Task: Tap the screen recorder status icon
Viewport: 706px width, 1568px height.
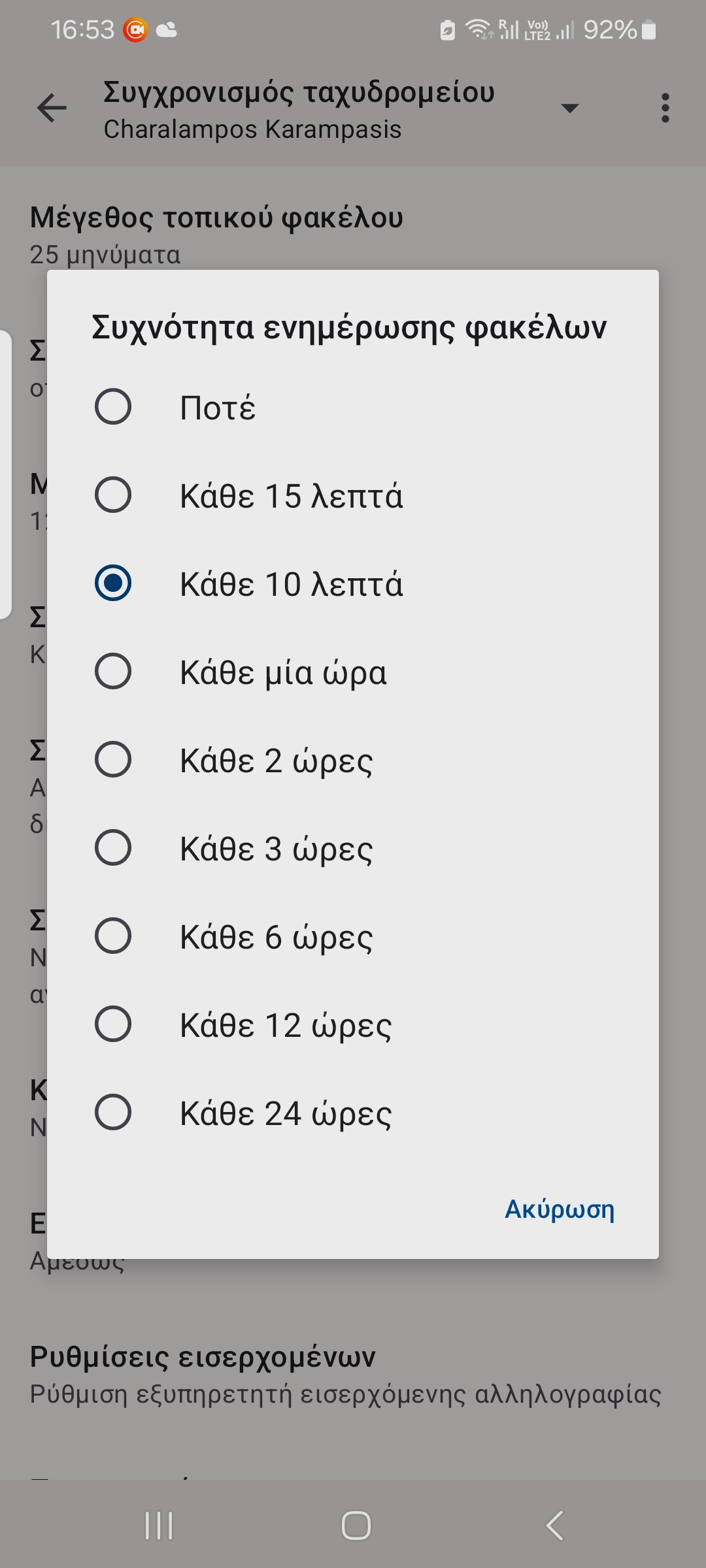Action: tap(136, 30)
